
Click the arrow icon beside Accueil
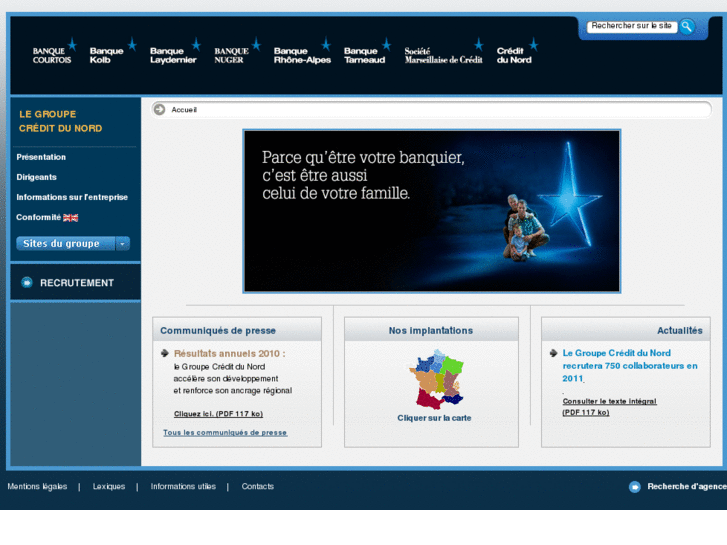point(159,109)
